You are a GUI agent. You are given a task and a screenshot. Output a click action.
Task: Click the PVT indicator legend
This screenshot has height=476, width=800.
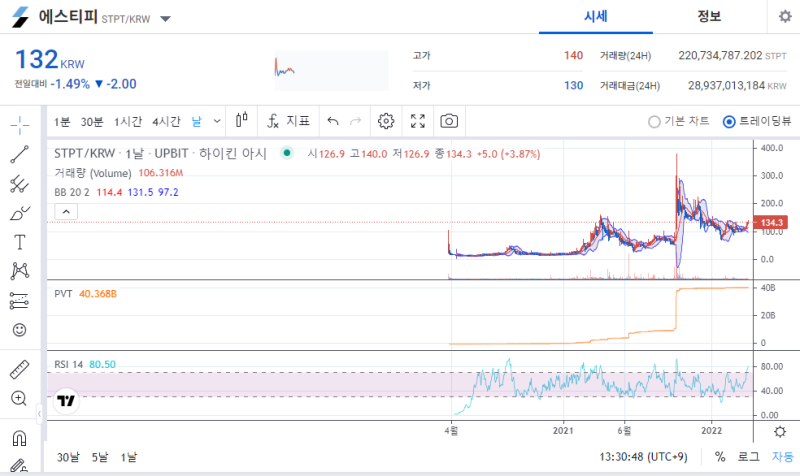(63, 294)
